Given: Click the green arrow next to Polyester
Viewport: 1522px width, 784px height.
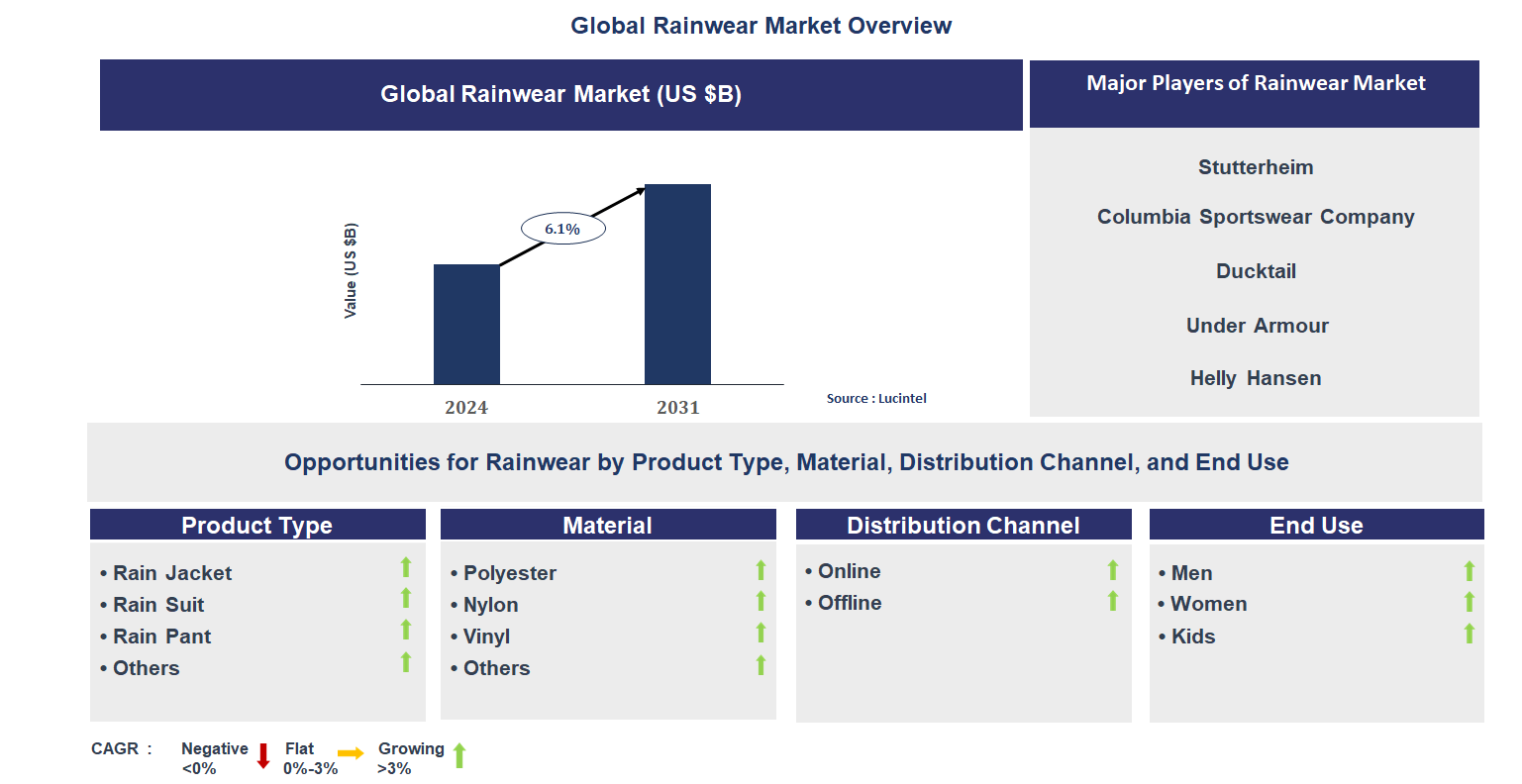Looking at the screenshot, I should pyautogui.click(x=760, y=567).
